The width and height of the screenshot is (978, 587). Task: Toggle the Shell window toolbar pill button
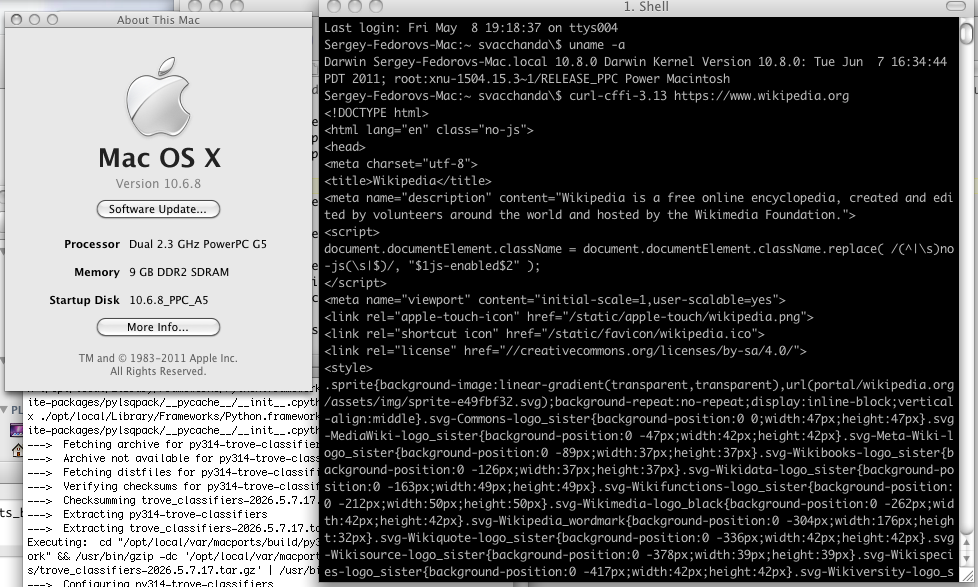(x=956, y=6)
